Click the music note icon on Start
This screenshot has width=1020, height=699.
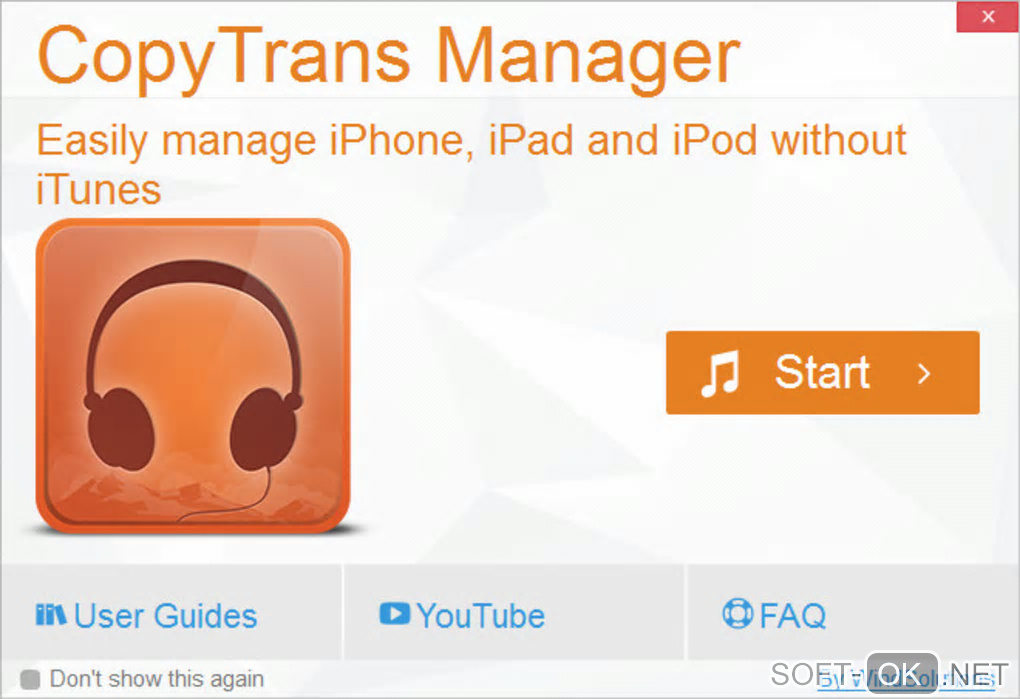pyautogui.click(x=720, y=373)
